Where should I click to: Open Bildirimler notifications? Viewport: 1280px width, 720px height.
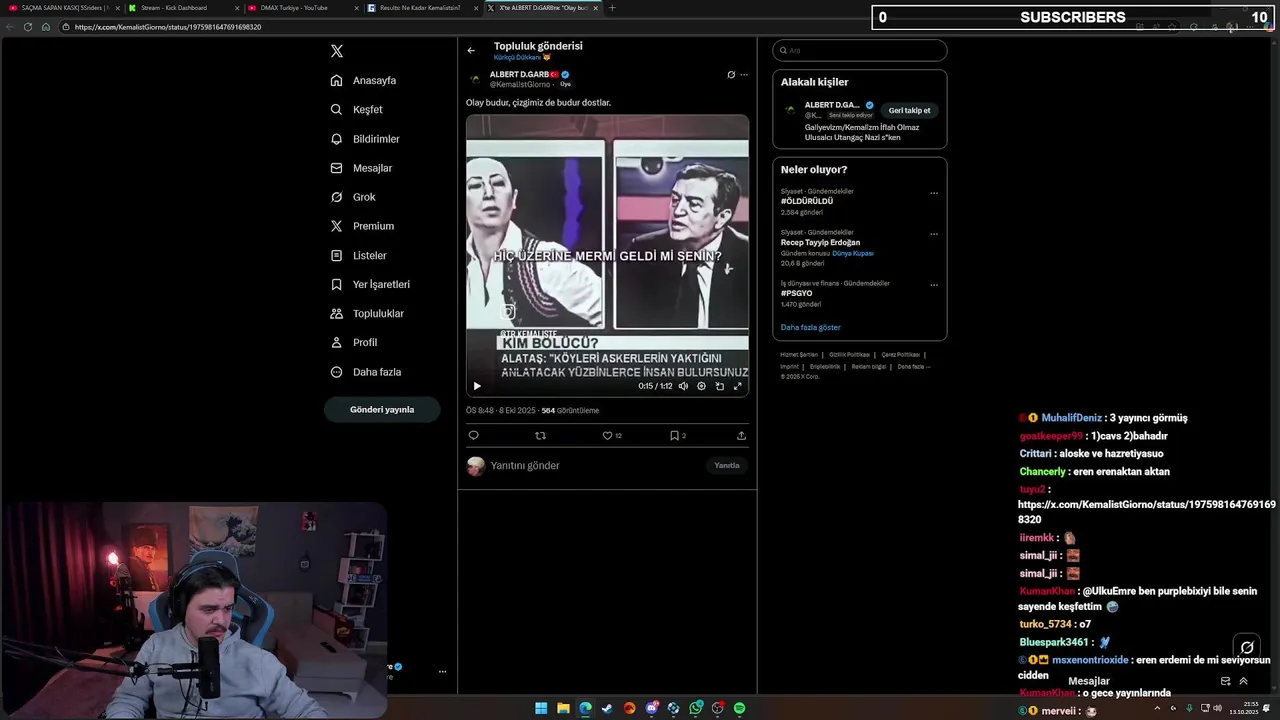click(x=365, y=139)
